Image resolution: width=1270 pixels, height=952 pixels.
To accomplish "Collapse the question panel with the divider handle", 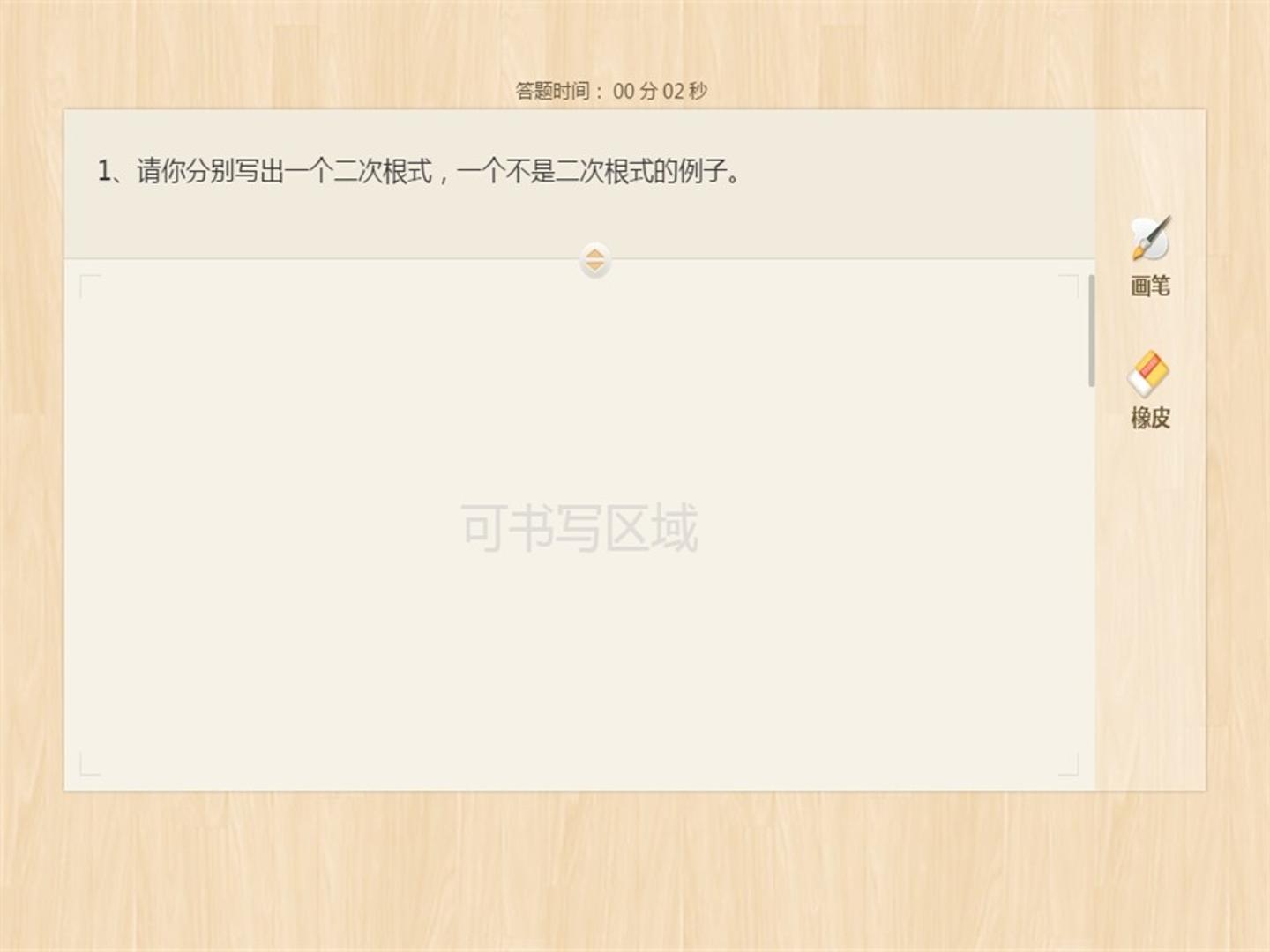I will (x=595, y=260).
